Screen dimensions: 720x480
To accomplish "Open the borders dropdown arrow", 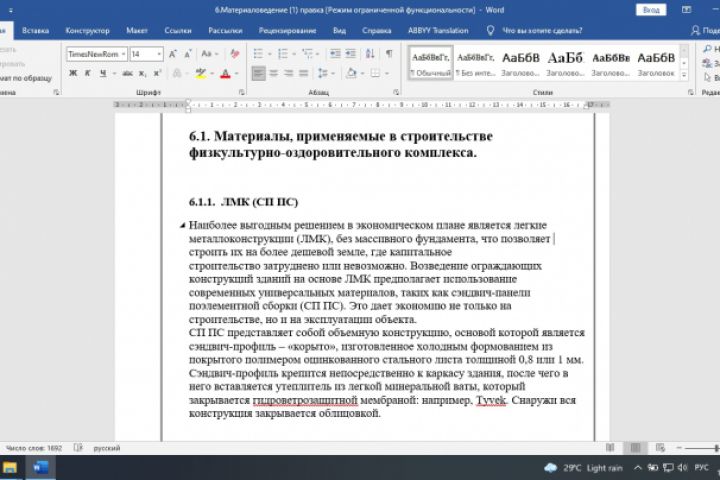I will click(x=387, y=73).
